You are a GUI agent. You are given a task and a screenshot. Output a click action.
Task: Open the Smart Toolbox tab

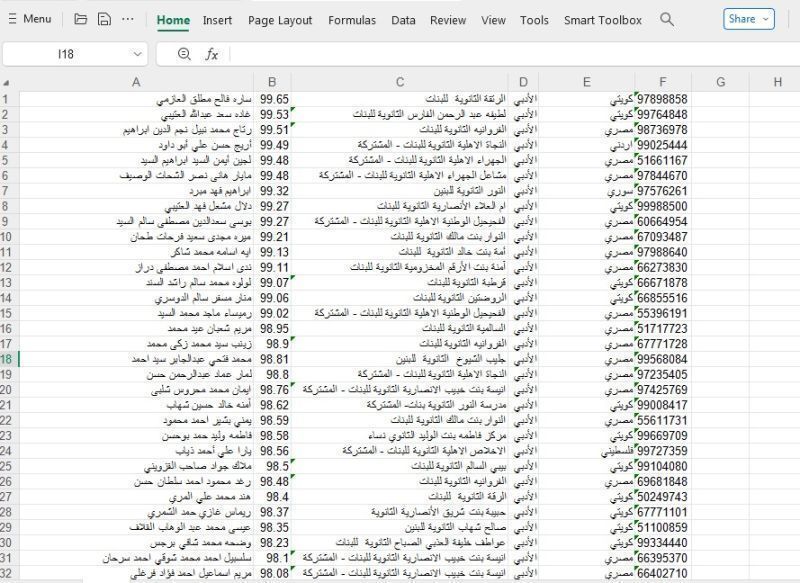[603, 20]
